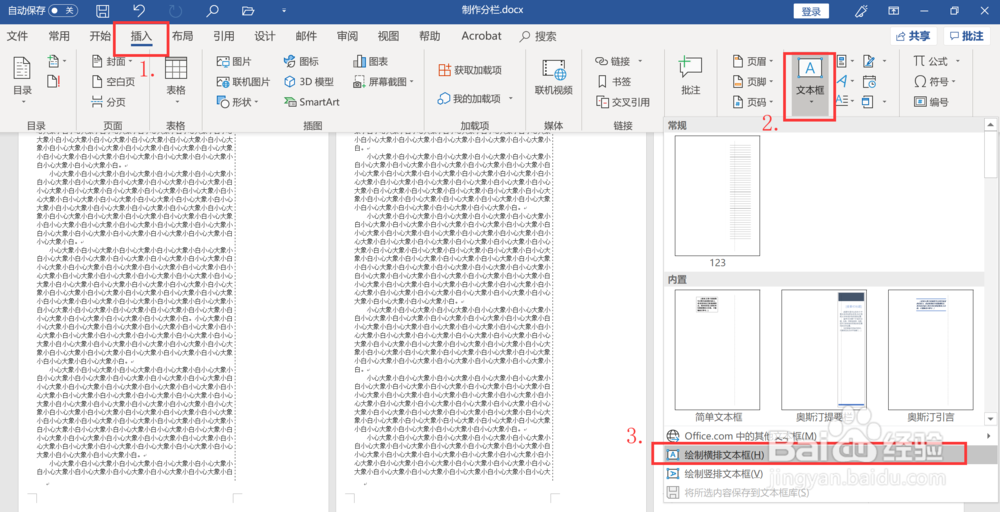Open the 文件 menu tab
This screenshot has width=1000, height=512.
[x=17, y=36]
